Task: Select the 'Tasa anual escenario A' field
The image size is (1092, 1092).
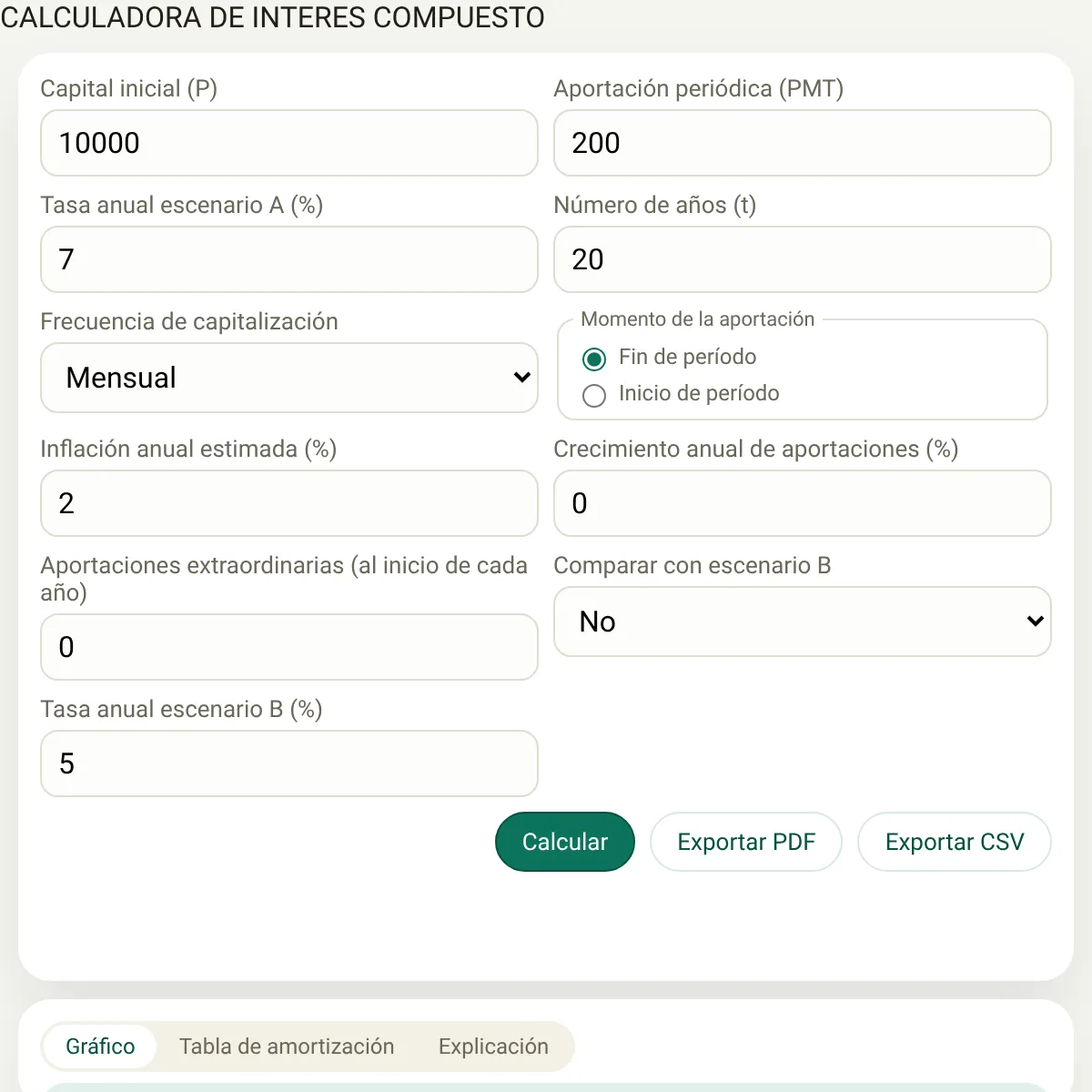Action: (289, 259)
